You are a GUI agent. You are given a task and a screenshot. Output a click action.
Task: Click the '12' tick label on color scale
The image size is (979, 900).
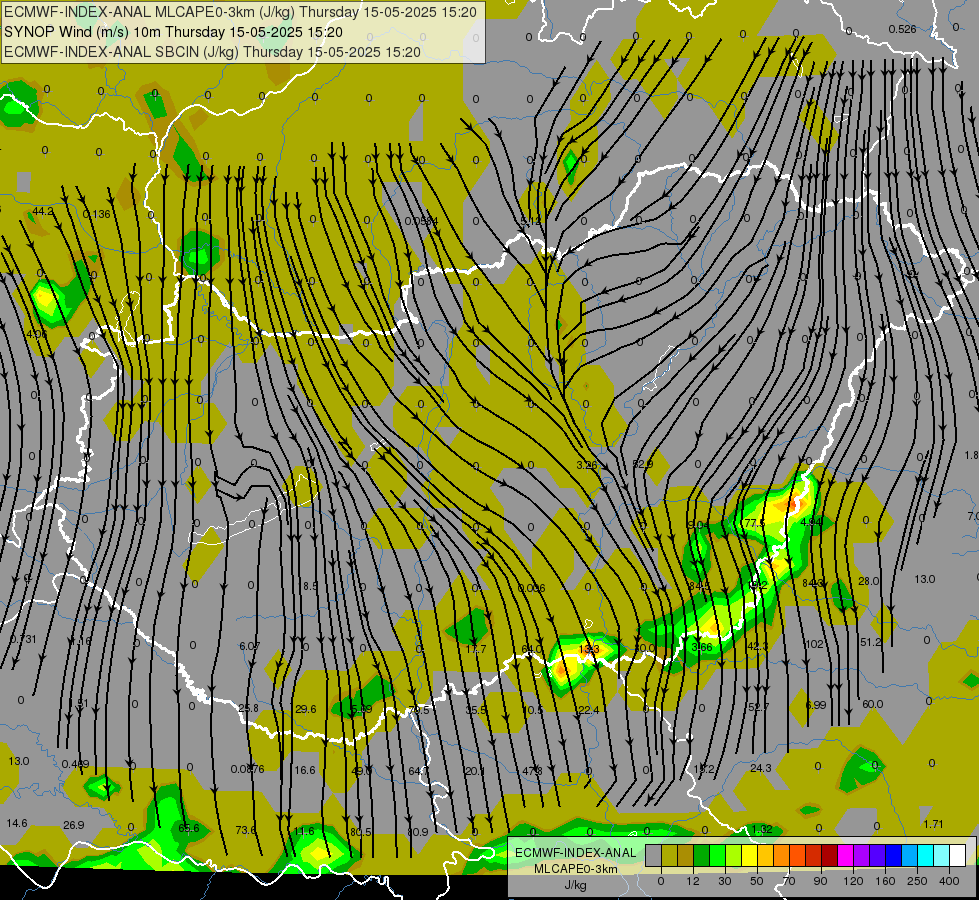pyautogui.click(x=693, y=881)
